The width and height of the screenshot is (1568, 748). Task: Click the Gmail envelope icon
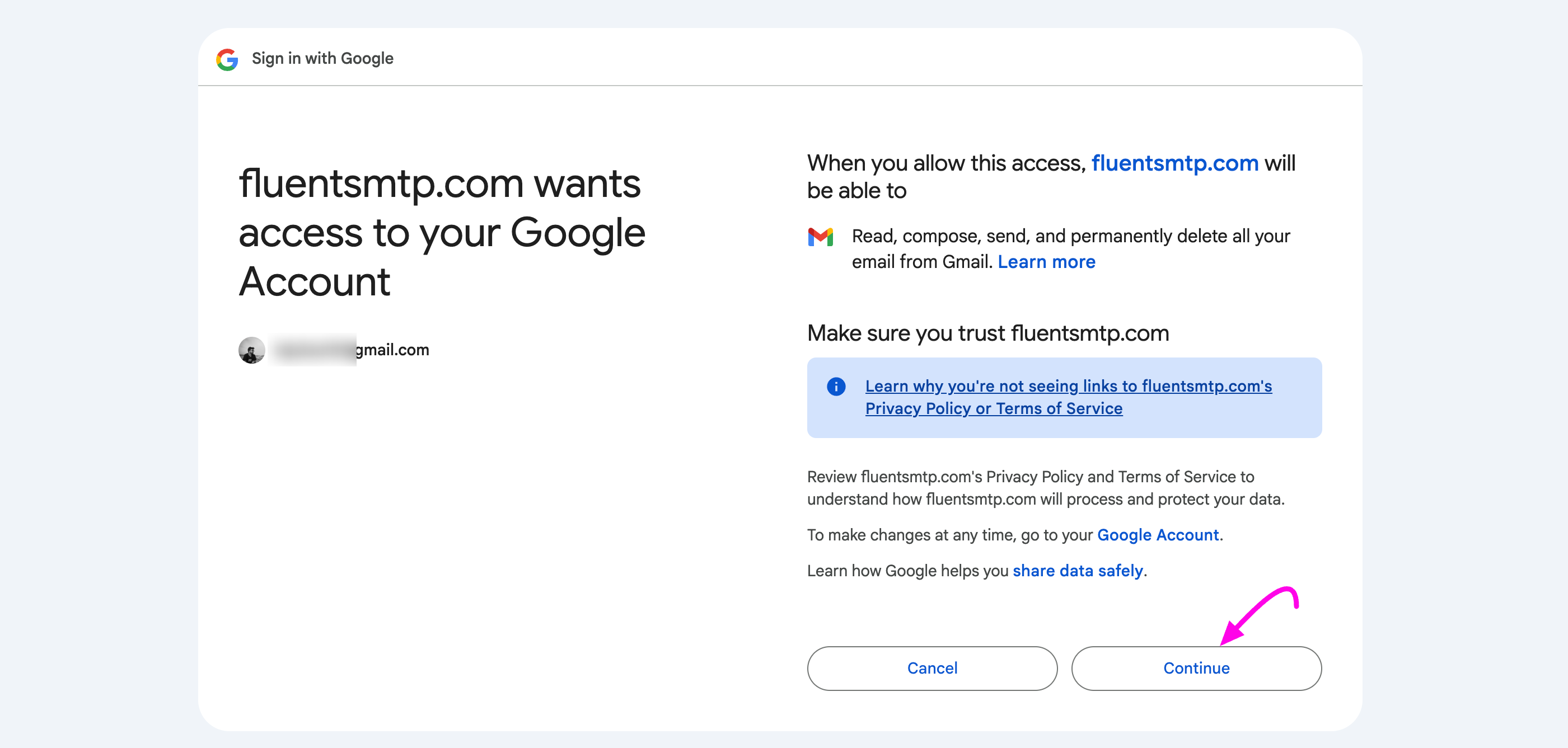tap(820, 237)
